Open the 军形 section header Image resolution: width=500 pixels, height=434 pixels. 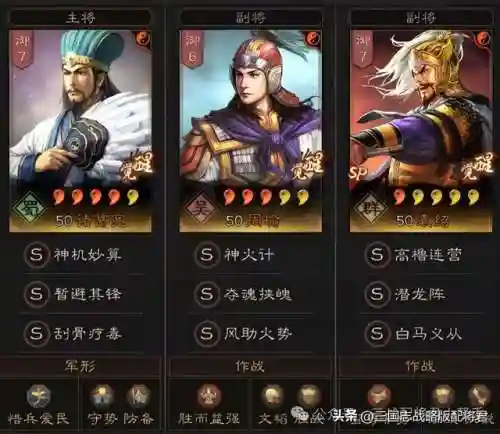click(x=80, y=367)
